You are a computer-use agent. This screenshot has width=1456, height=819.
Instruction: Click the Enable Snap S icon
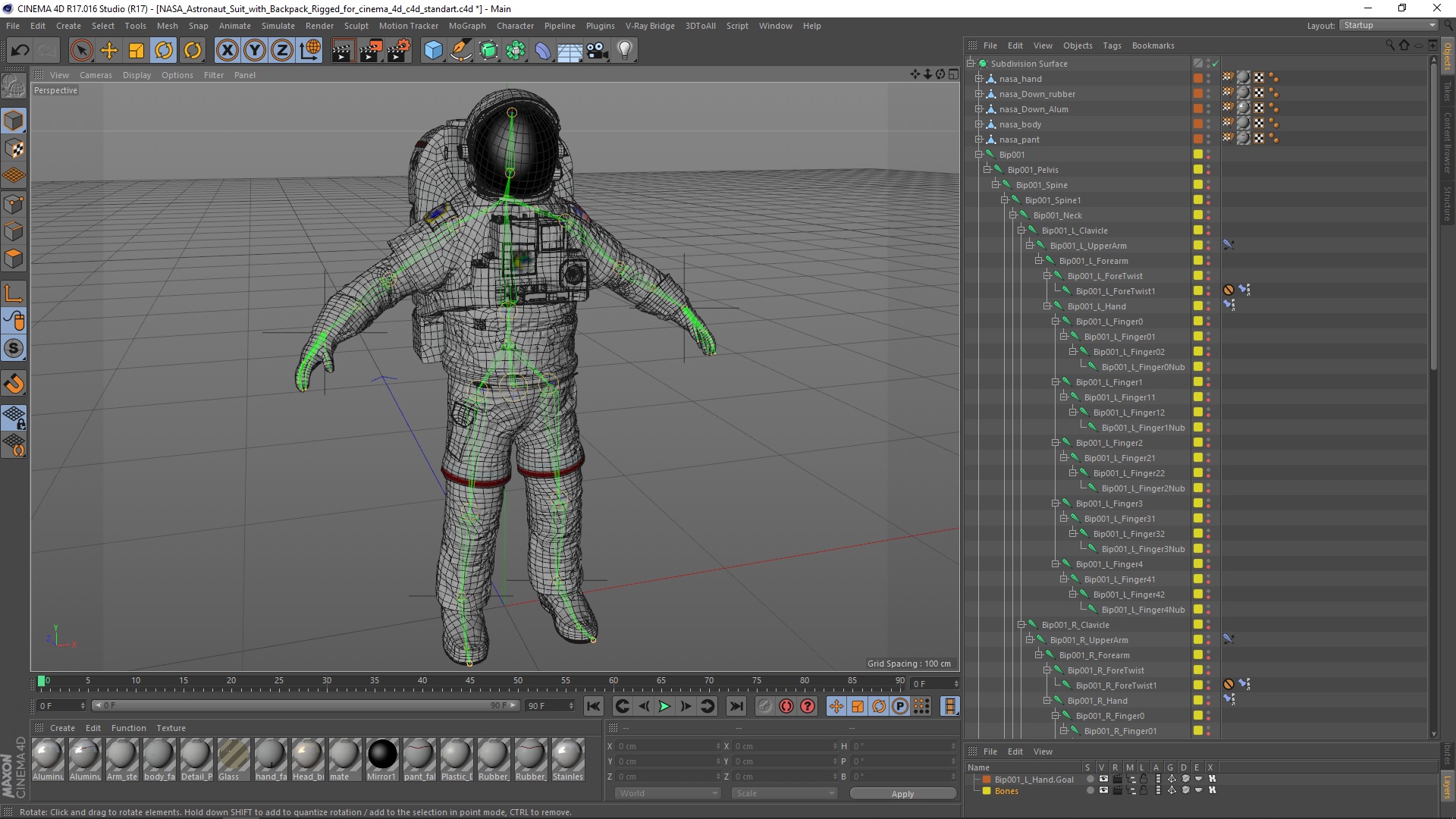[x=14, y=349]
